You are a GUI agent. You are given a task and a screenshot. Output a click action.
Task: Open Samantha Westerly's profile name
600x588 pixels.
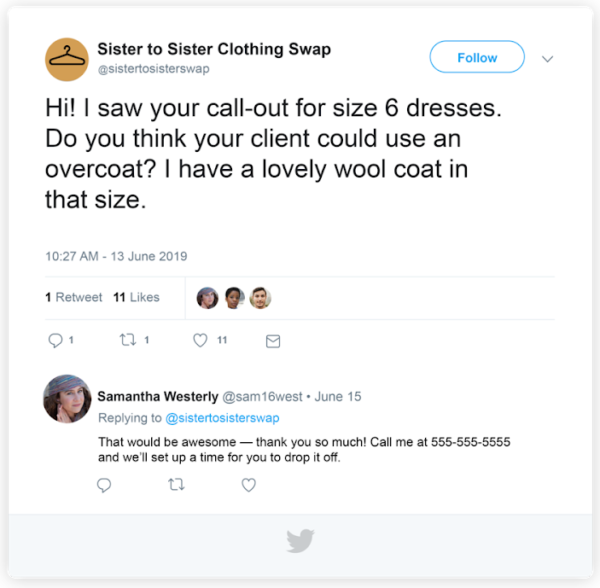158,397
